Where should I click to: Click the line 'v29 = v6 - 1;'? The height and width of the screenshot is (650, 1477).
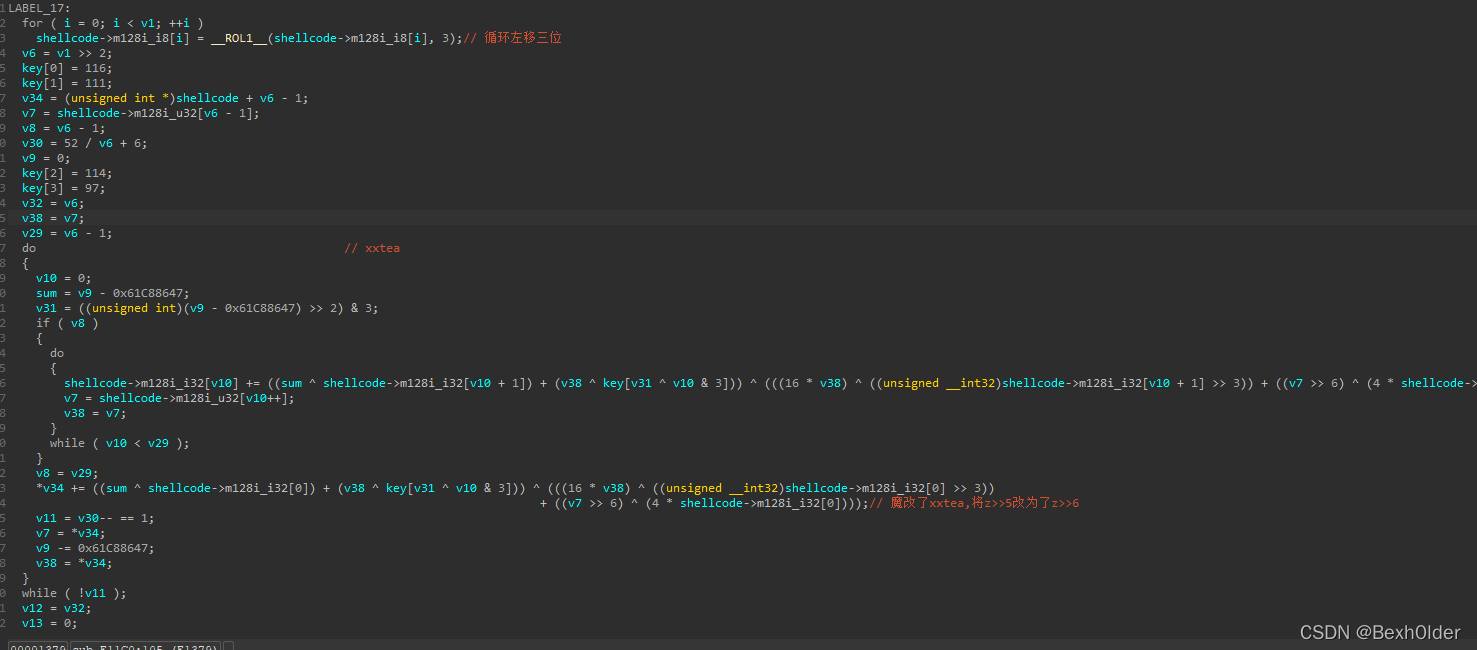pos(67,233)
